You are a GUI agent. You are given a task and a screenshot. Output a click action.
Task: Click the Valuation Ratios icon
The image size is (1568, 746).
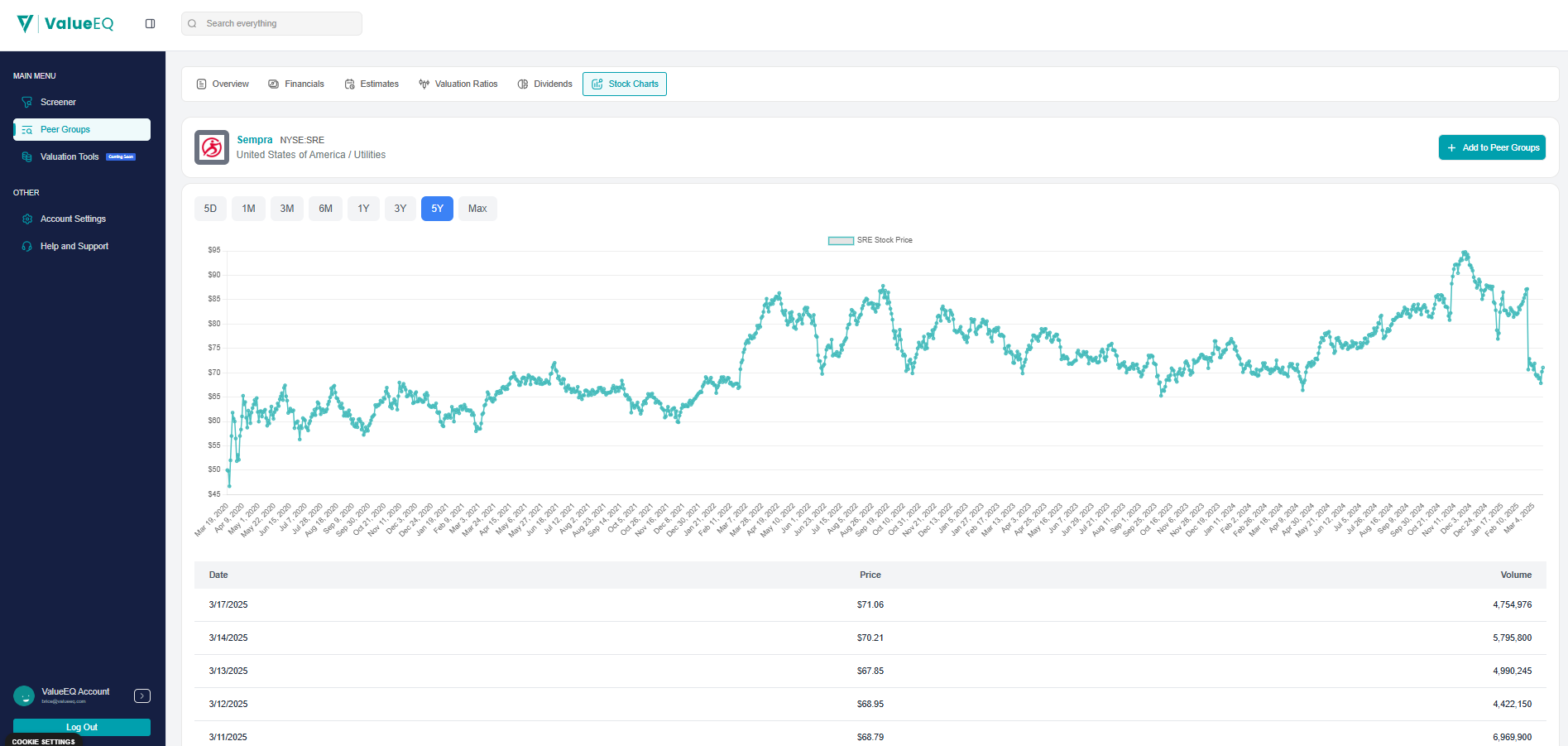click(x=424, y=84)
